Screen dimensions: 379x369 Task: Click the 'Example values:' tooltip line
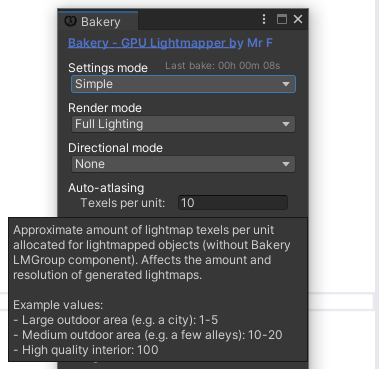coord(58,305)
